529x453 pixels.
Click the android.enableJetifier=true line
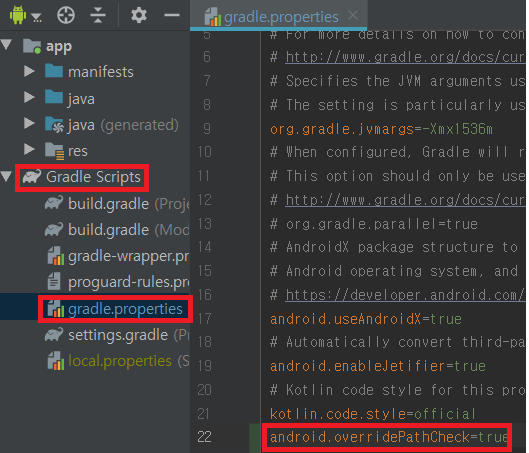(378, 366)
